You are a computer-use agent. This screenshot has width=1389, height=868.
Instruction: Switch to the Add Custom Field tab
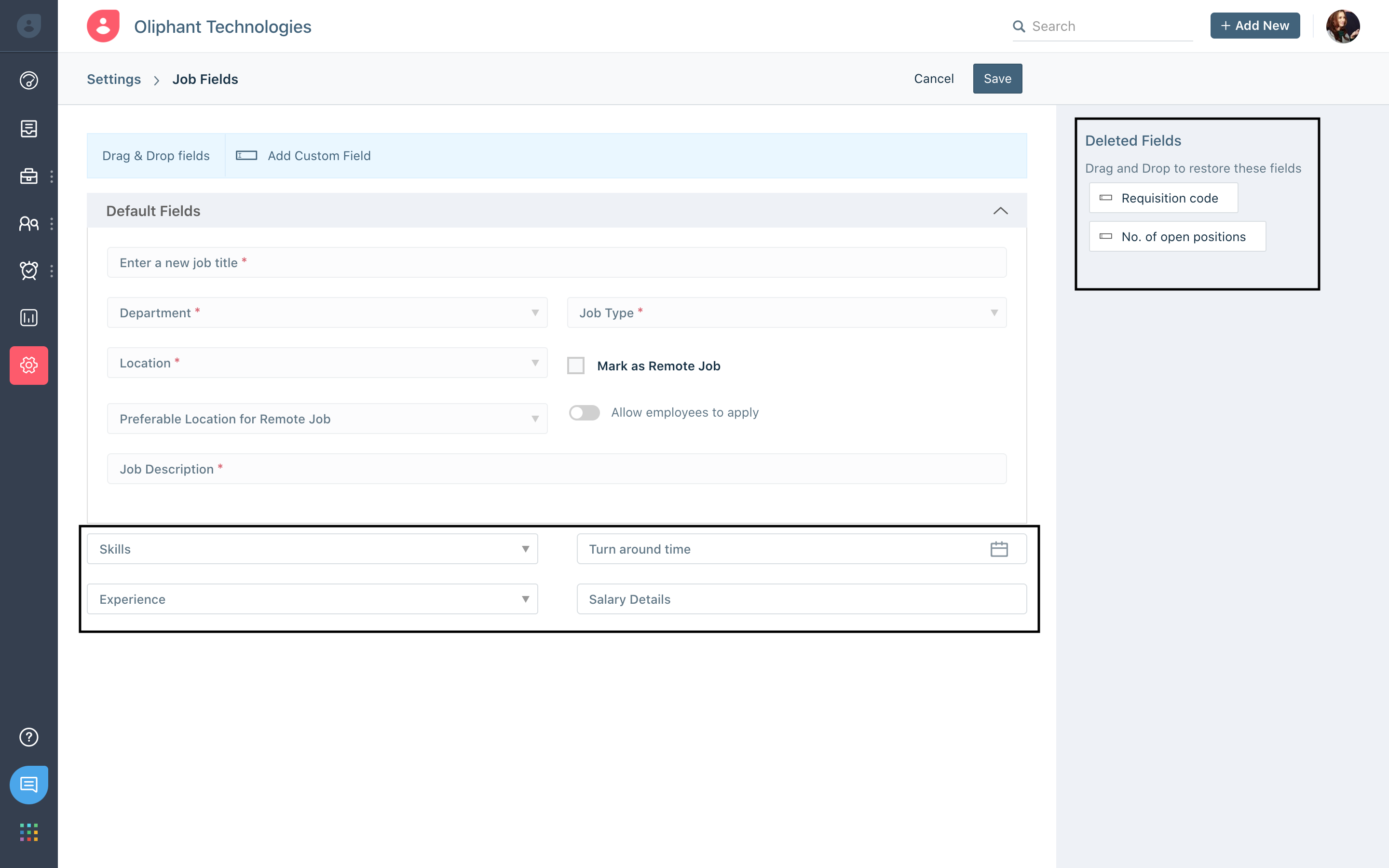click(318, 156)
